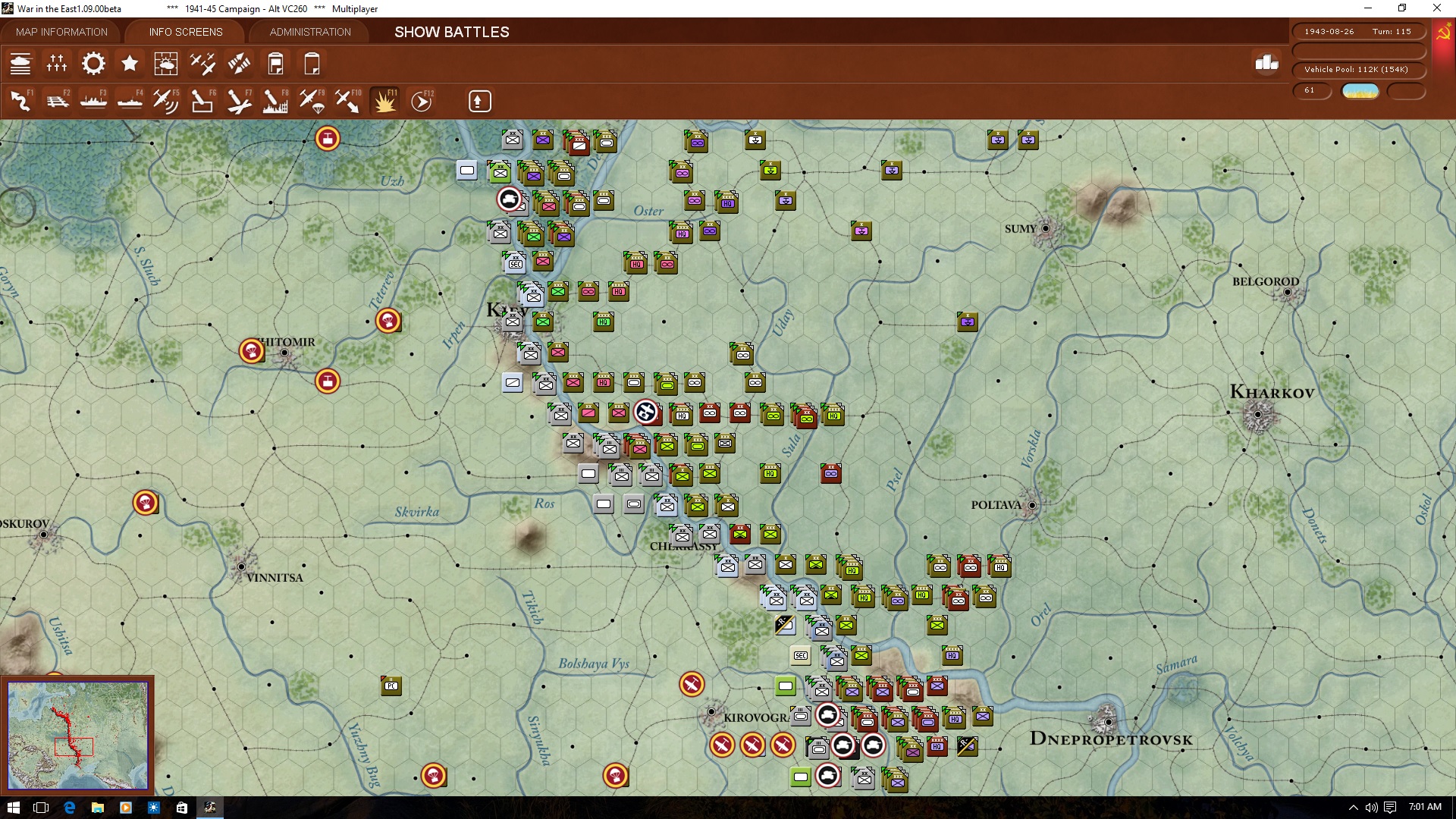Image resolution: width=1456 pixels, height=819 pixels.
Task: Select rail move mode F2
Action: (x=57, y=101)
